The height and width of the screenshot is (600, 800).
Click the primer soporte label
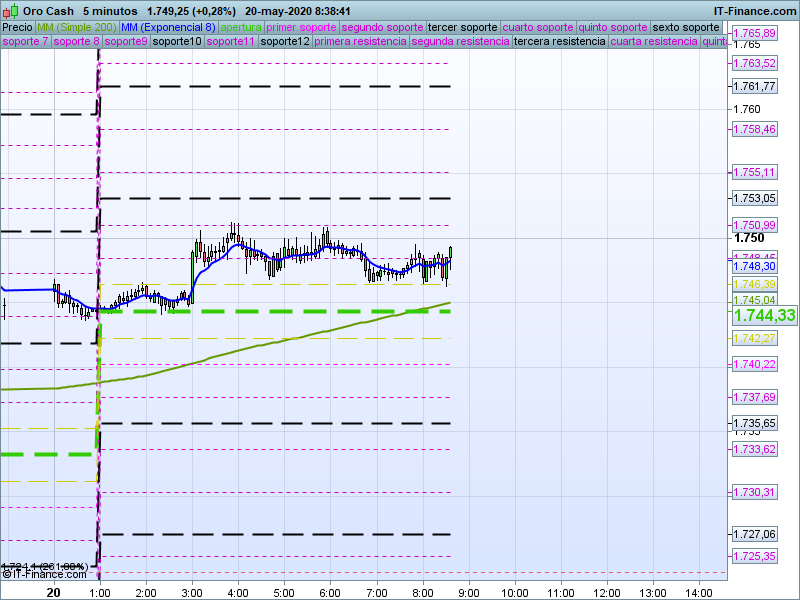coord(301,27)
